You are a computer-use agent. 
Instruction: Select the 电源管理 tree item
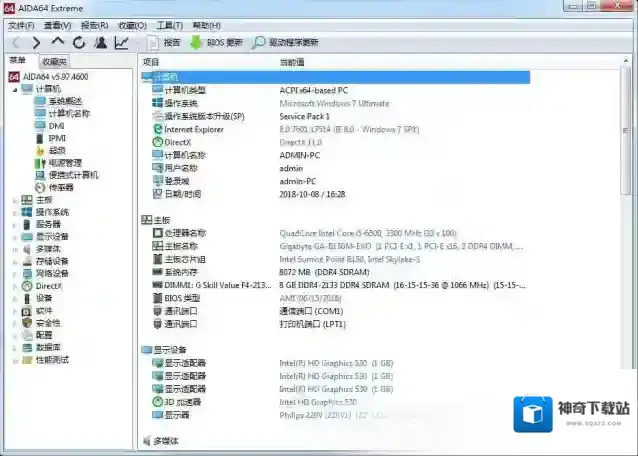pos(65,163)
